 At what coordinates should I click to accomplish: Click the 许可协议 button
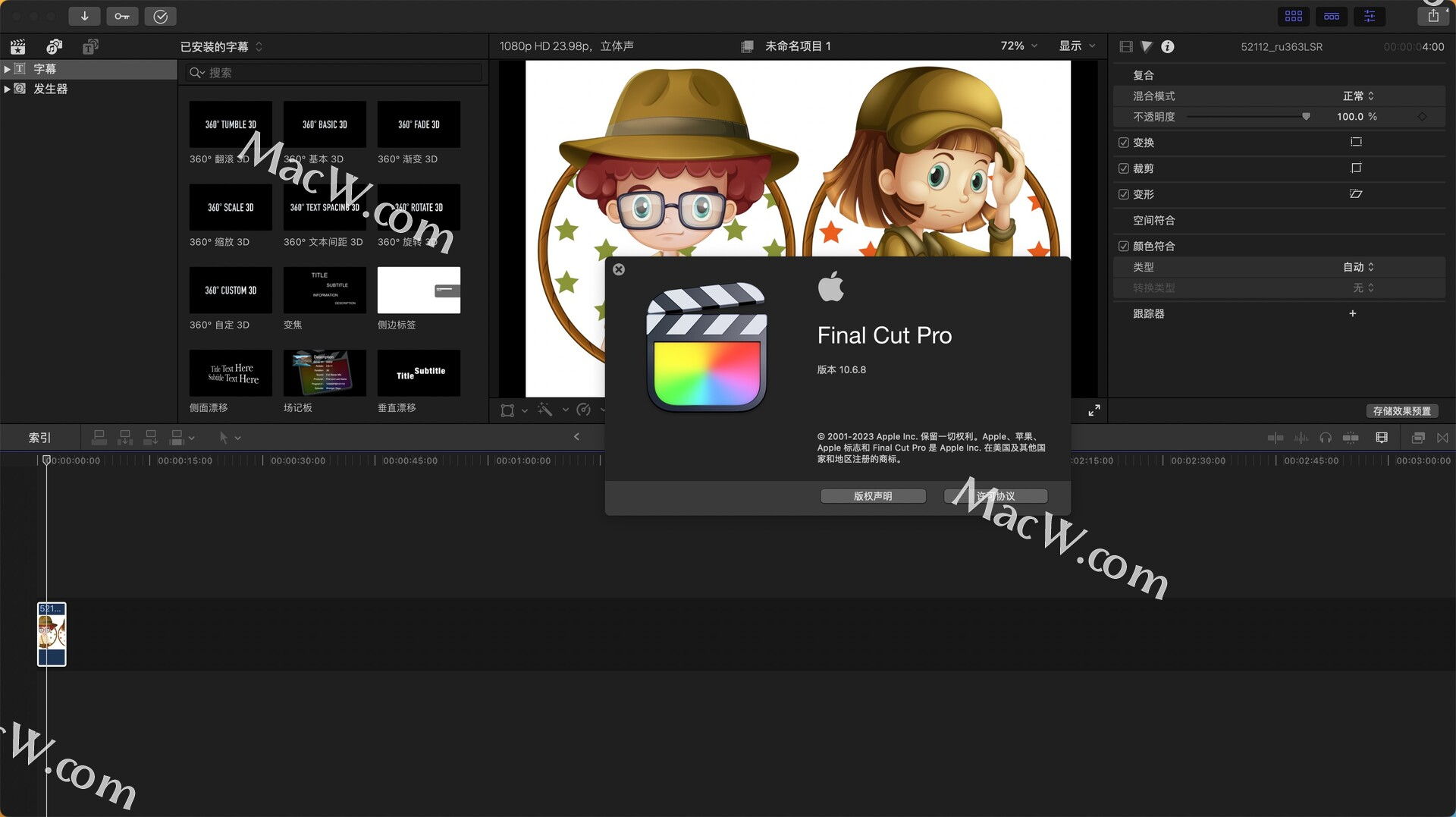[x=996, y=496]
